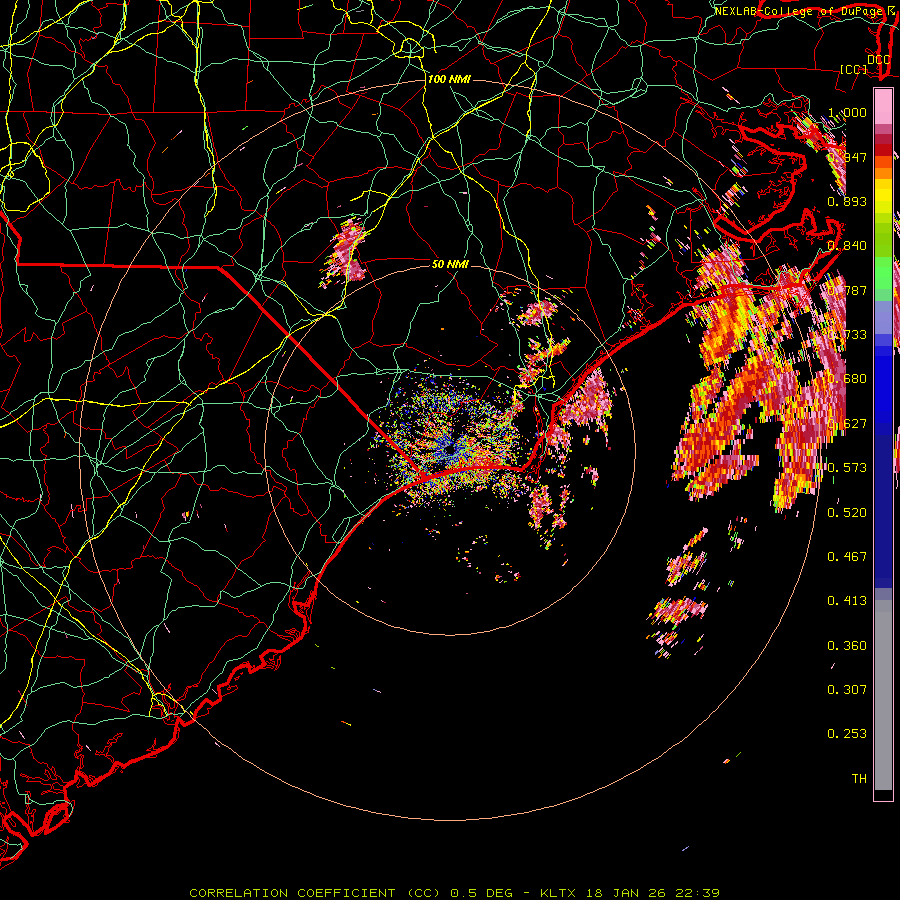Click the 0.5 DEG elevation text
Viewport: 900px width, 900px height.
tap(481, 893)
